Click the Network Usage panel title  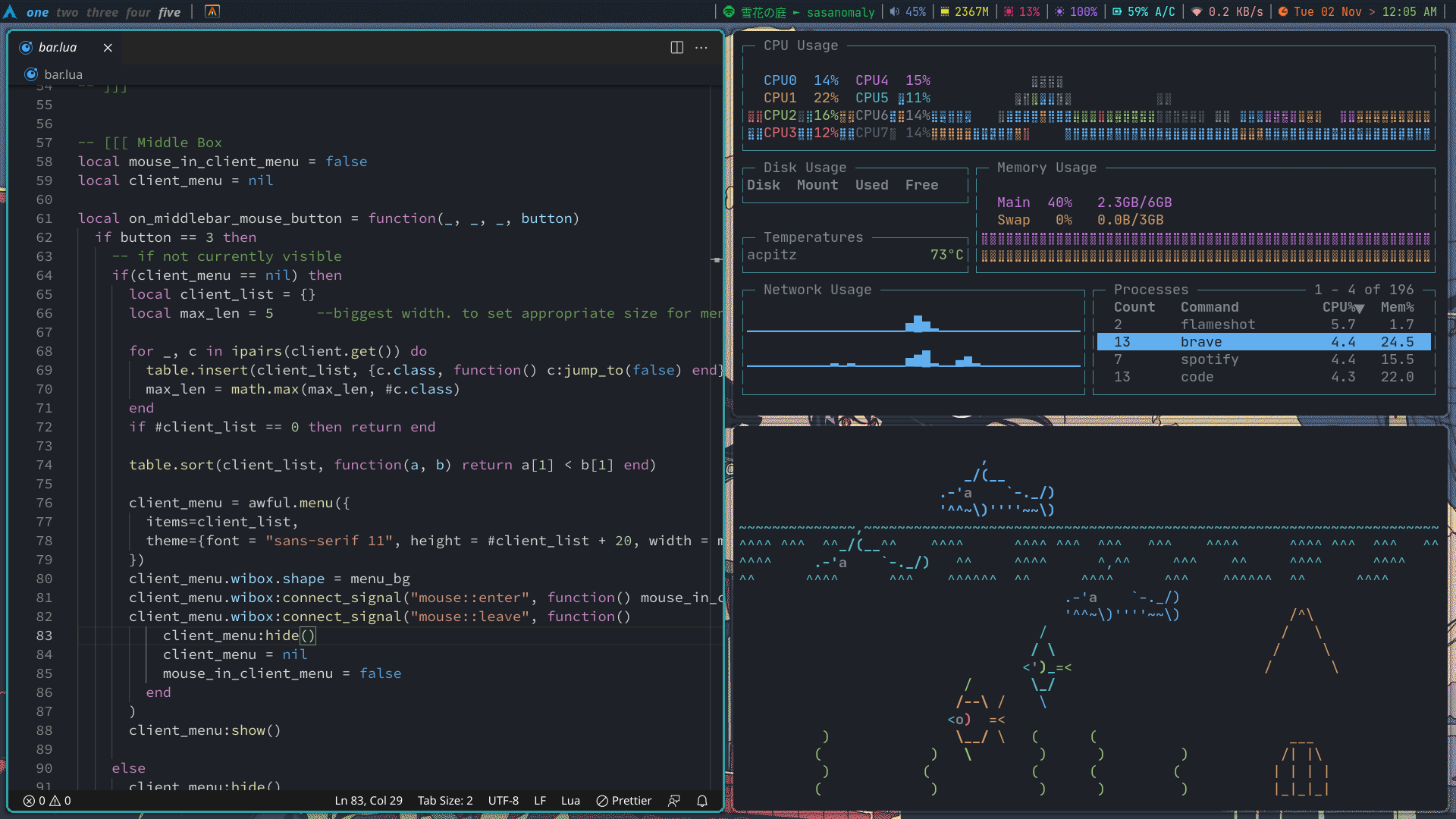(817, 290)
